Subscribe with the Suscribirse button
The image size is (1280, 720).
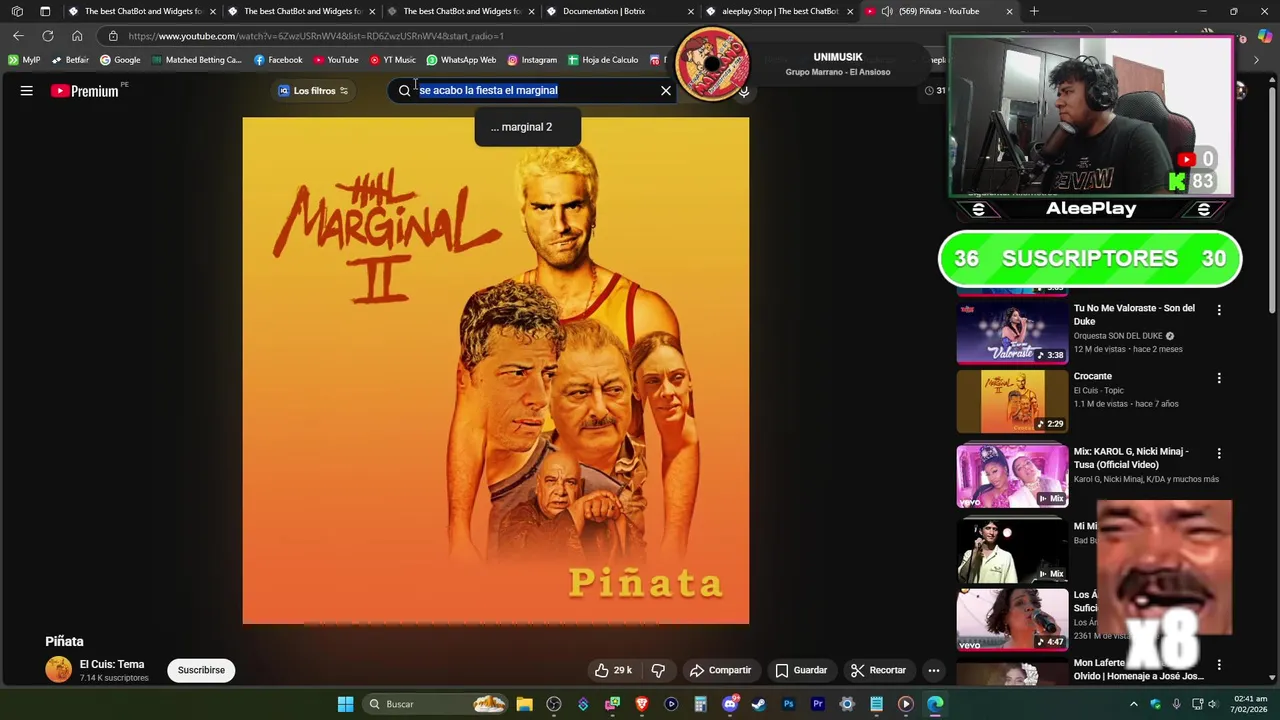201,670
